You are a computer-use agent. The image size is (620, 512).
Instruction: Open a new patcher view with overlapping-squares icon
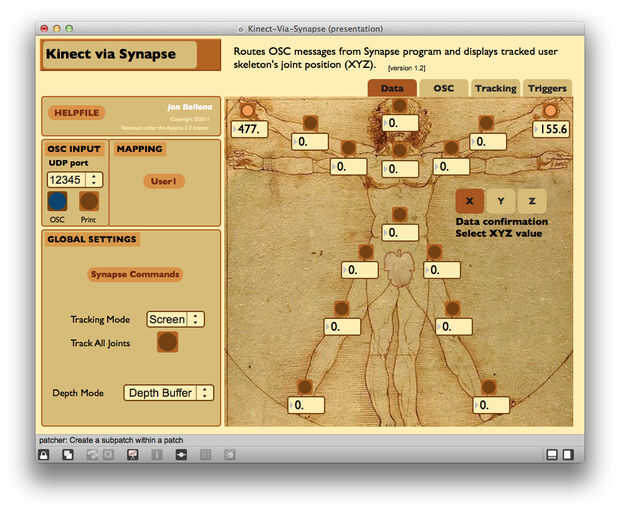coord(68,455)
